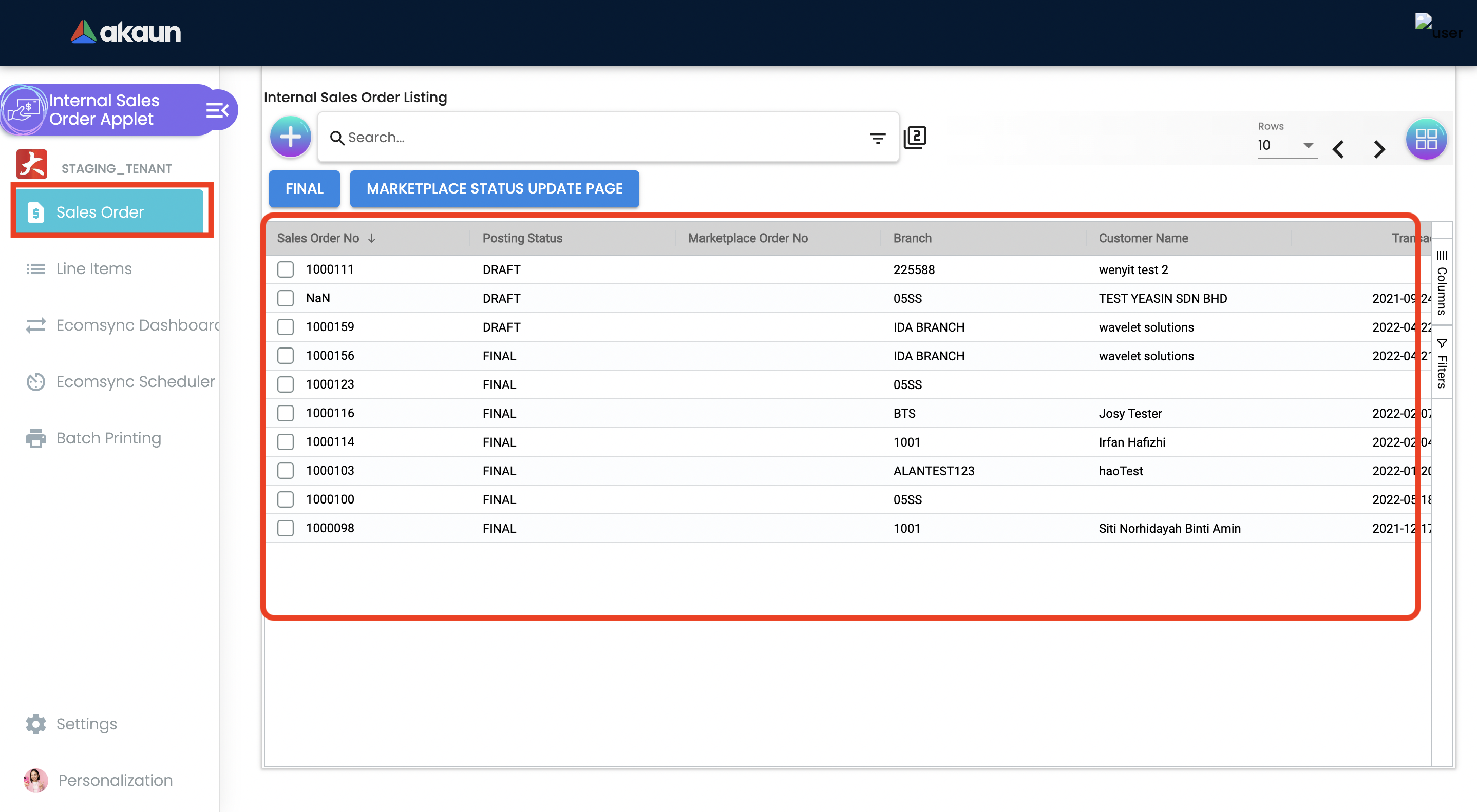Viewport: 1477px width, 812px height.
Task: Expand the Filters side panel
Action: [x=1442, y=363]
